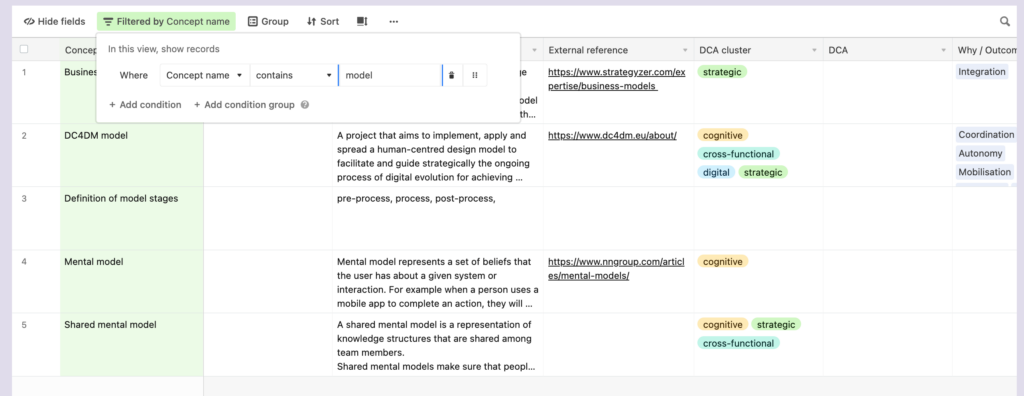Click the filter value field containing model

pyautogui.click(x=391, y=75)
